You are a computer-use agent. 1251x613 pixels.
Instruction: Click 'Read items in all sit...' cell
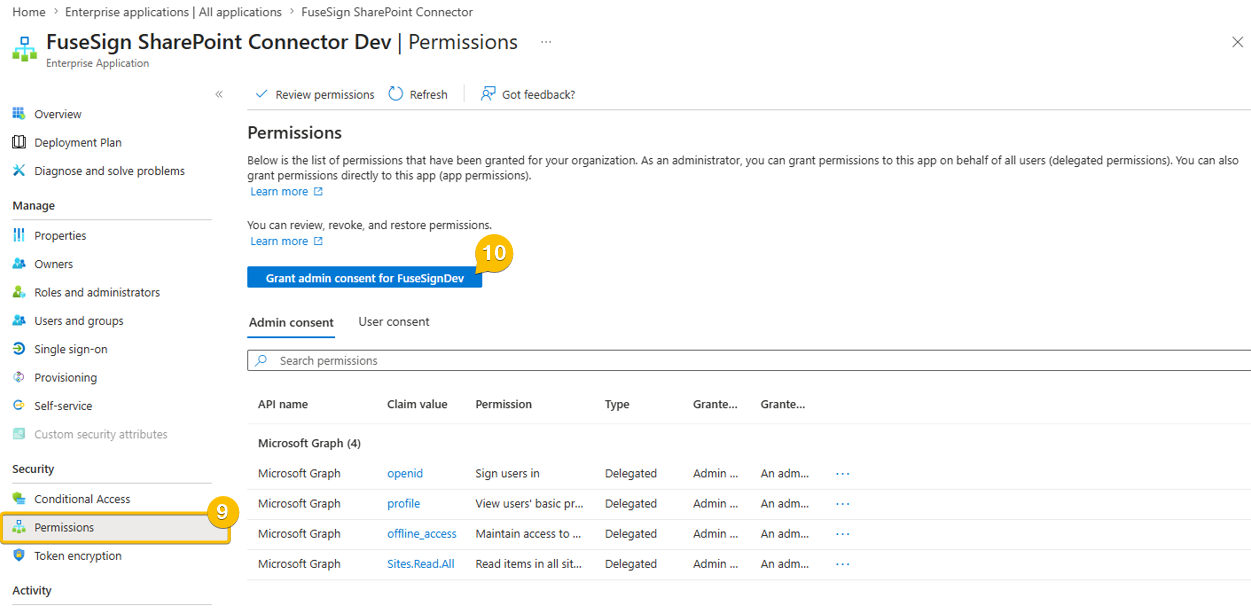[529, 564]
